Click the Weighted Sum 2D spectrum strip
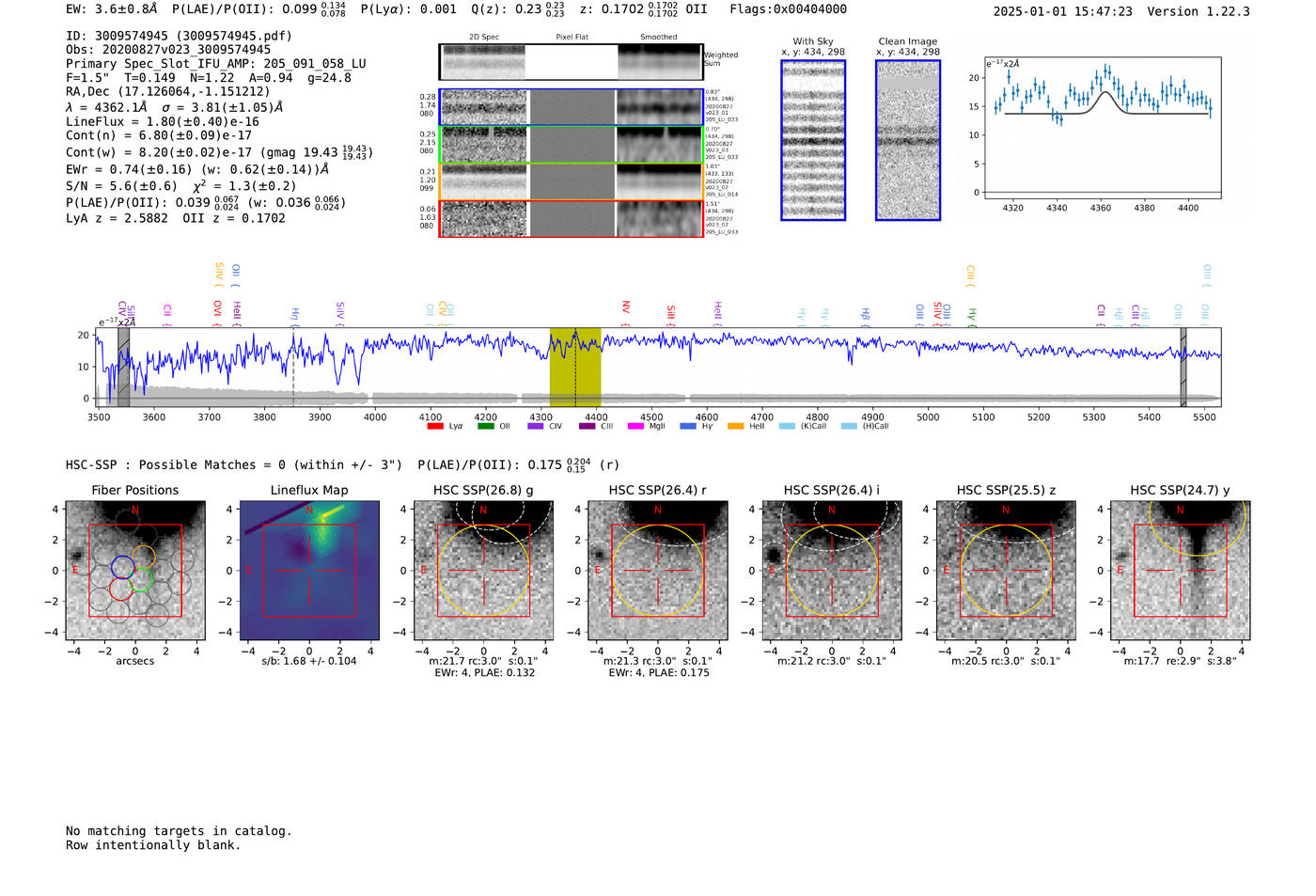Screen dimensions: 1316x896 coord(571,62)
